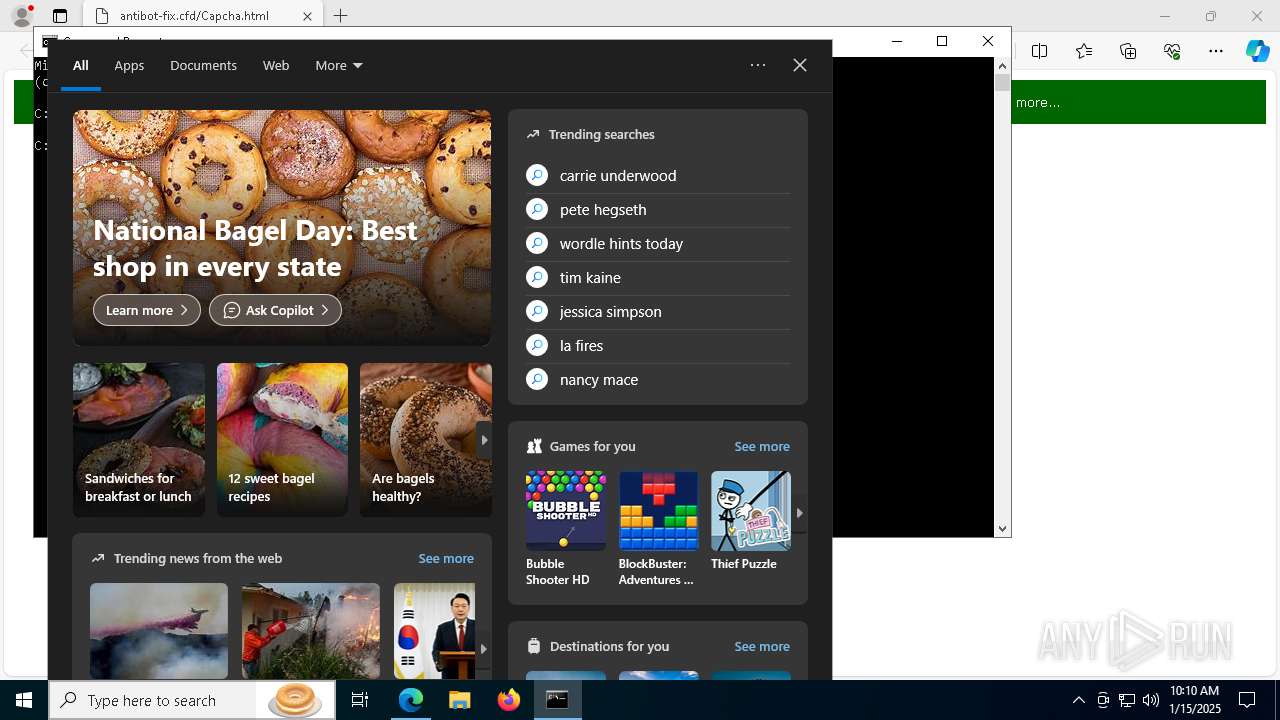Click Learn more on National Bagel Day

click(147, 310)
